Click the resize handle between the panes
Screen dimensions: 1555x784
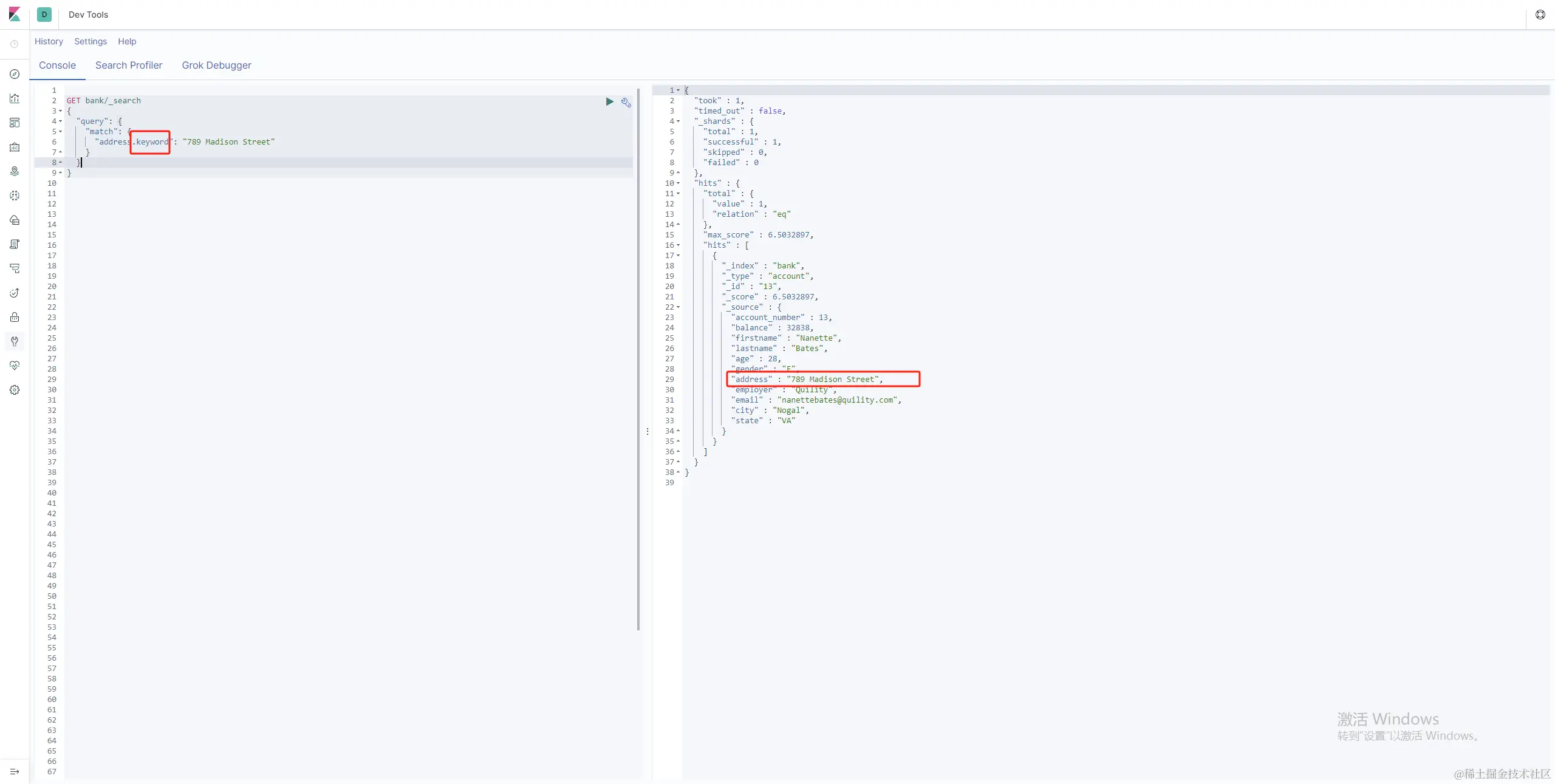coord(648,431)
